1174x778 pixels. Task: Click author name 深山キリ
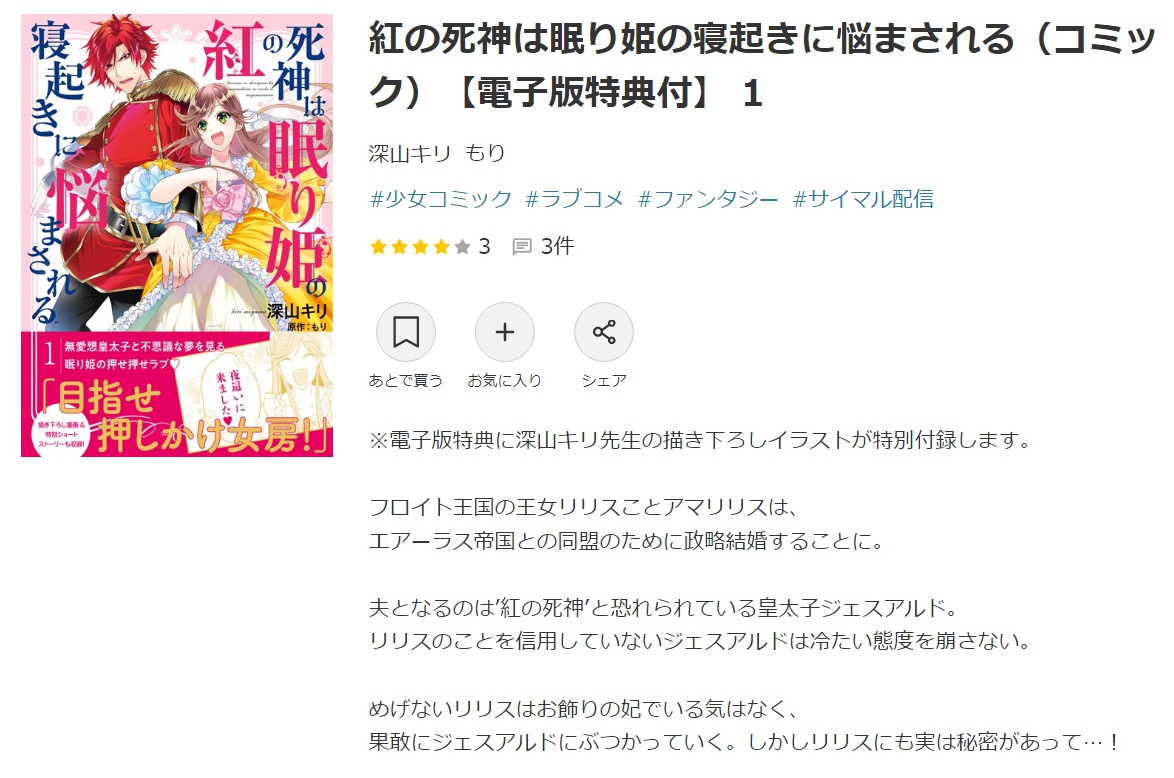tap(410, 154)
